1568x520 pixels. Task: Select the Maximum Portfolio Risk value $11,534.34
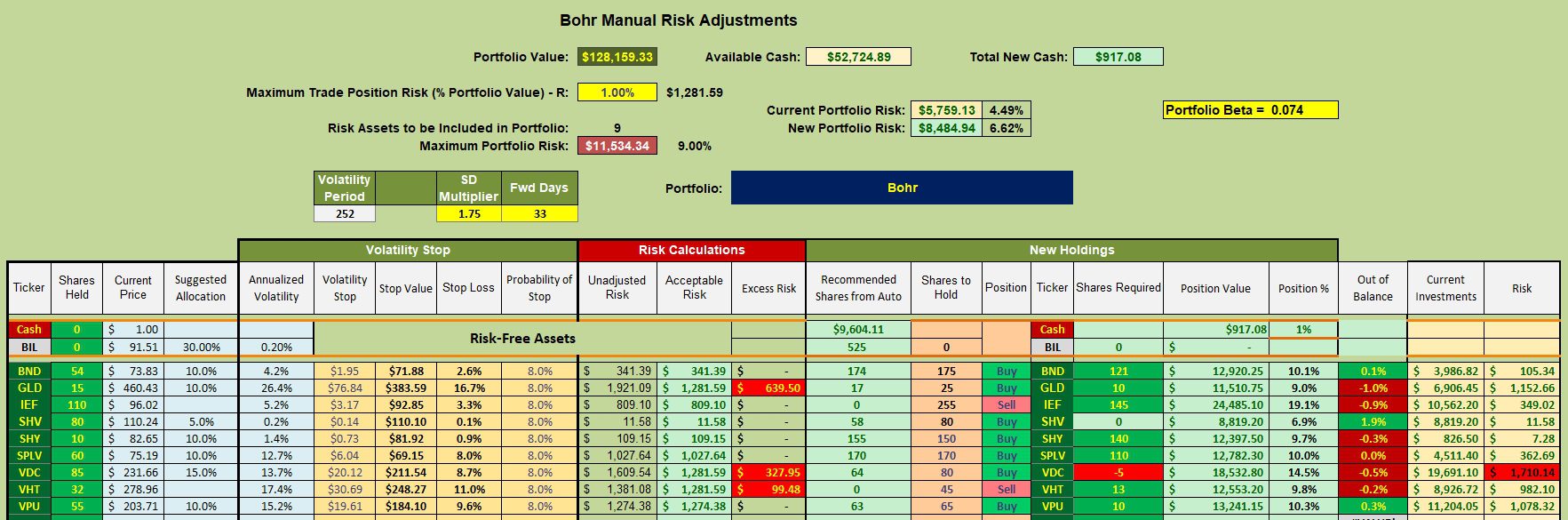click(x=617, y=146)
